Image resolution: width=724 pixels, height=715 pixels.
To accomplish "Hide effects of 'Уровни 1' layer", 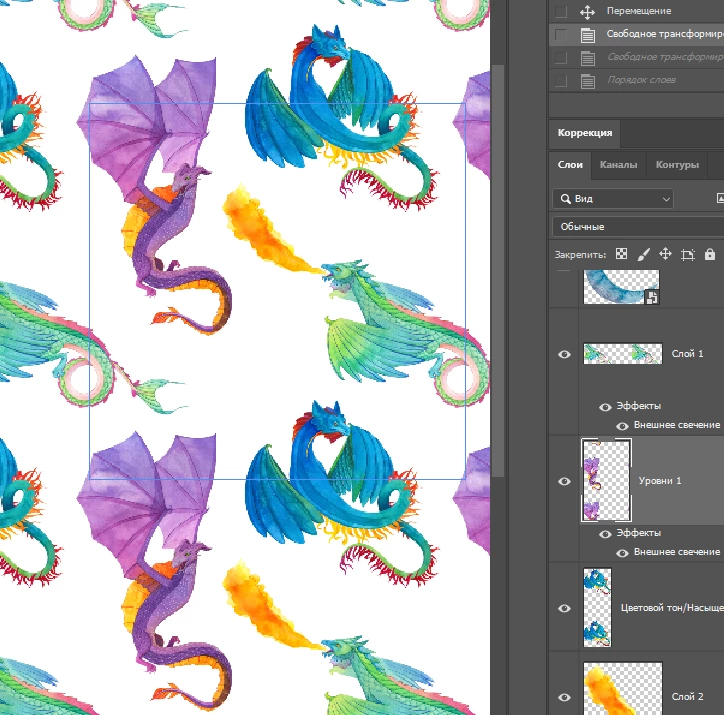I will pos(605,534).
